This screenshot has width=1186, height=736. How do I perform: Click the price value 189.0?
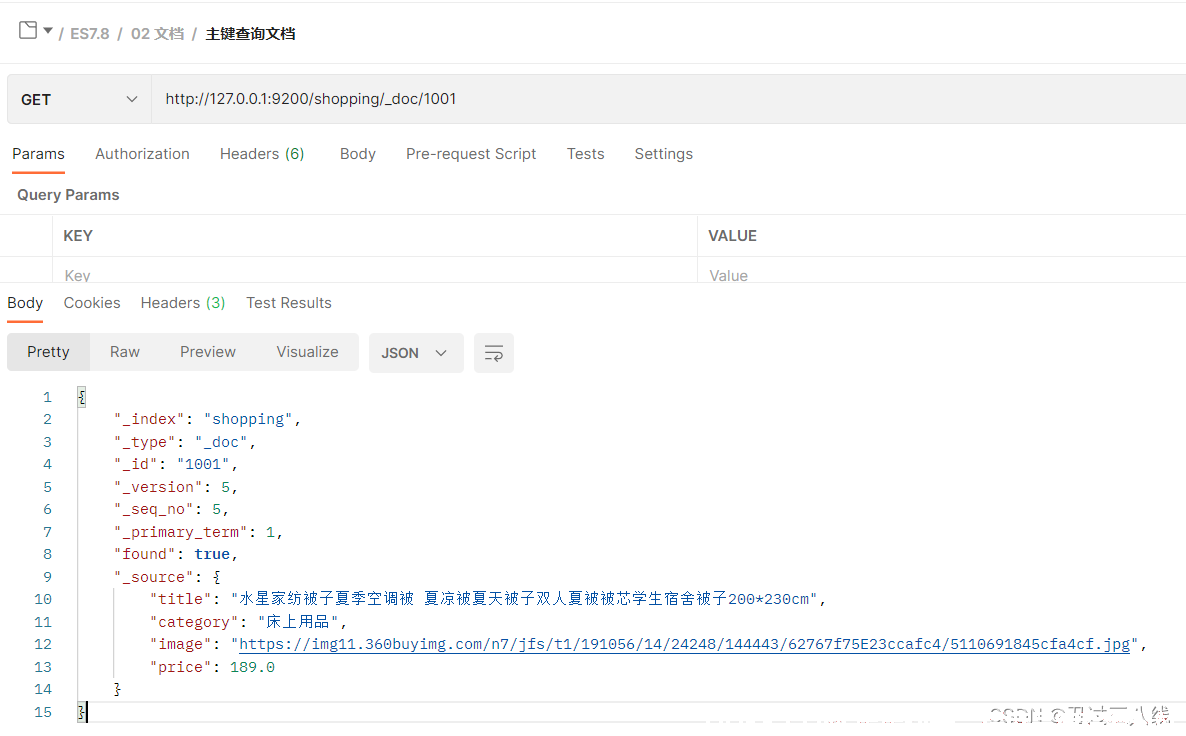(253, 667)
